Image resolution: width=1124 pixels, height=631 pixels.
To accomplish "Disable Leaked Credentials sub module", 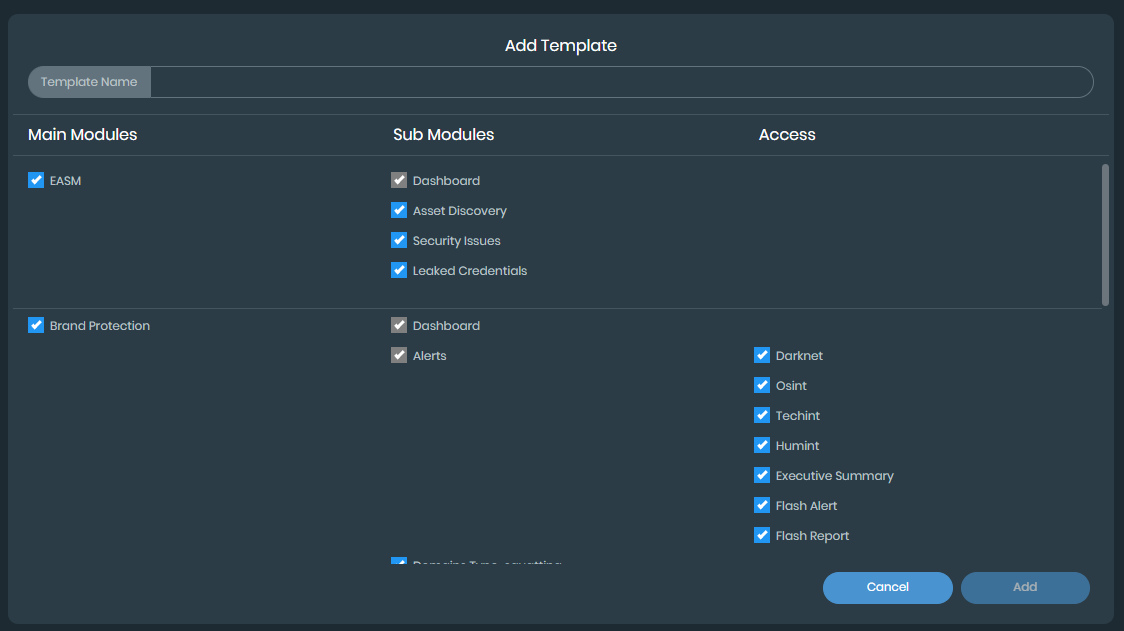I will point(399,271).
